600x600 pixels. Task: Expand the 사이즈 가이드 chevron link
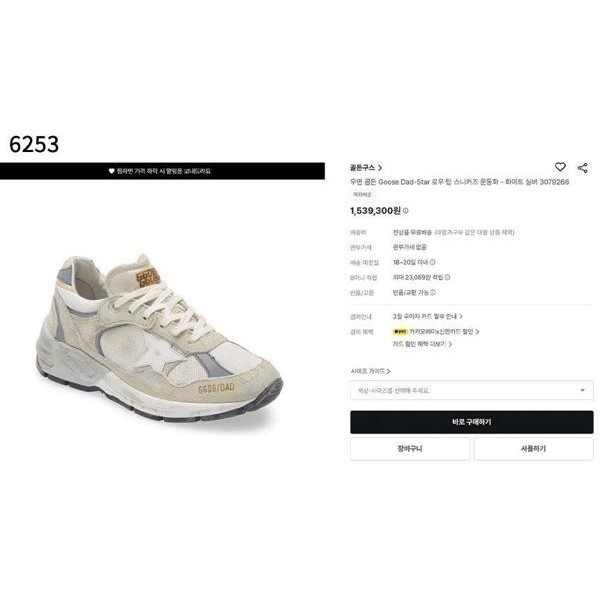(370, 371)
